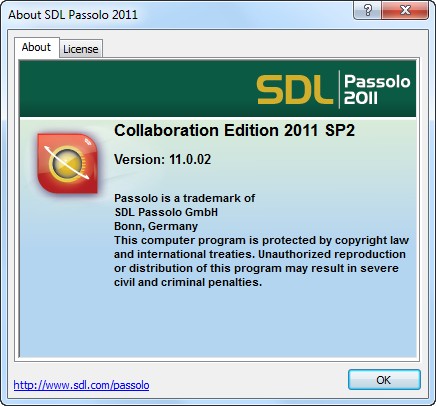
Task: Switch to the License tab
Action: pyautogui.click(x=81, y=49)
